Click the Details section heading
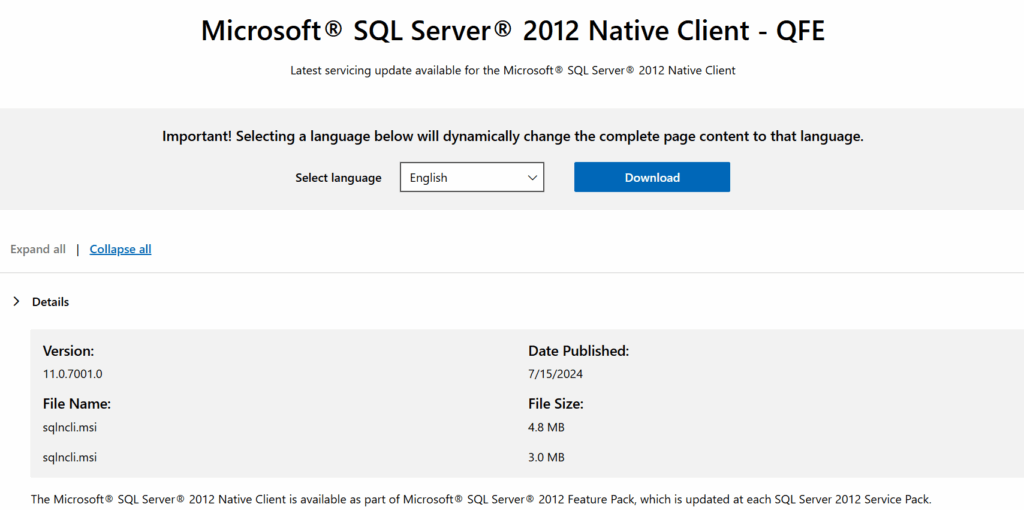The image size is (1024, 510). coord(50,302)
